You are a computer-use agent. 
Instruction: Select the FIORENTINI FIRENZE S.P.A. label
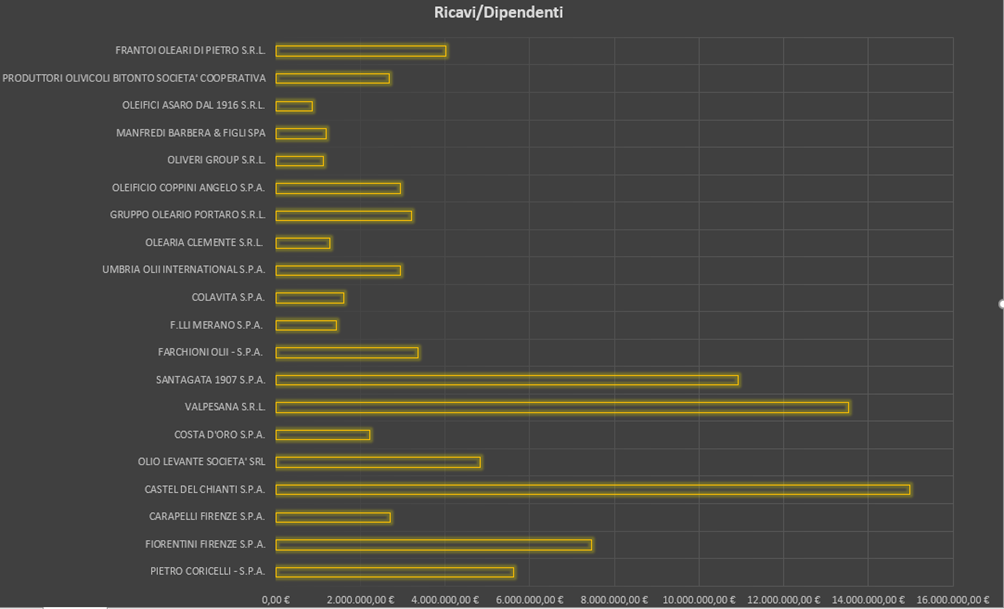click(205, 544)
